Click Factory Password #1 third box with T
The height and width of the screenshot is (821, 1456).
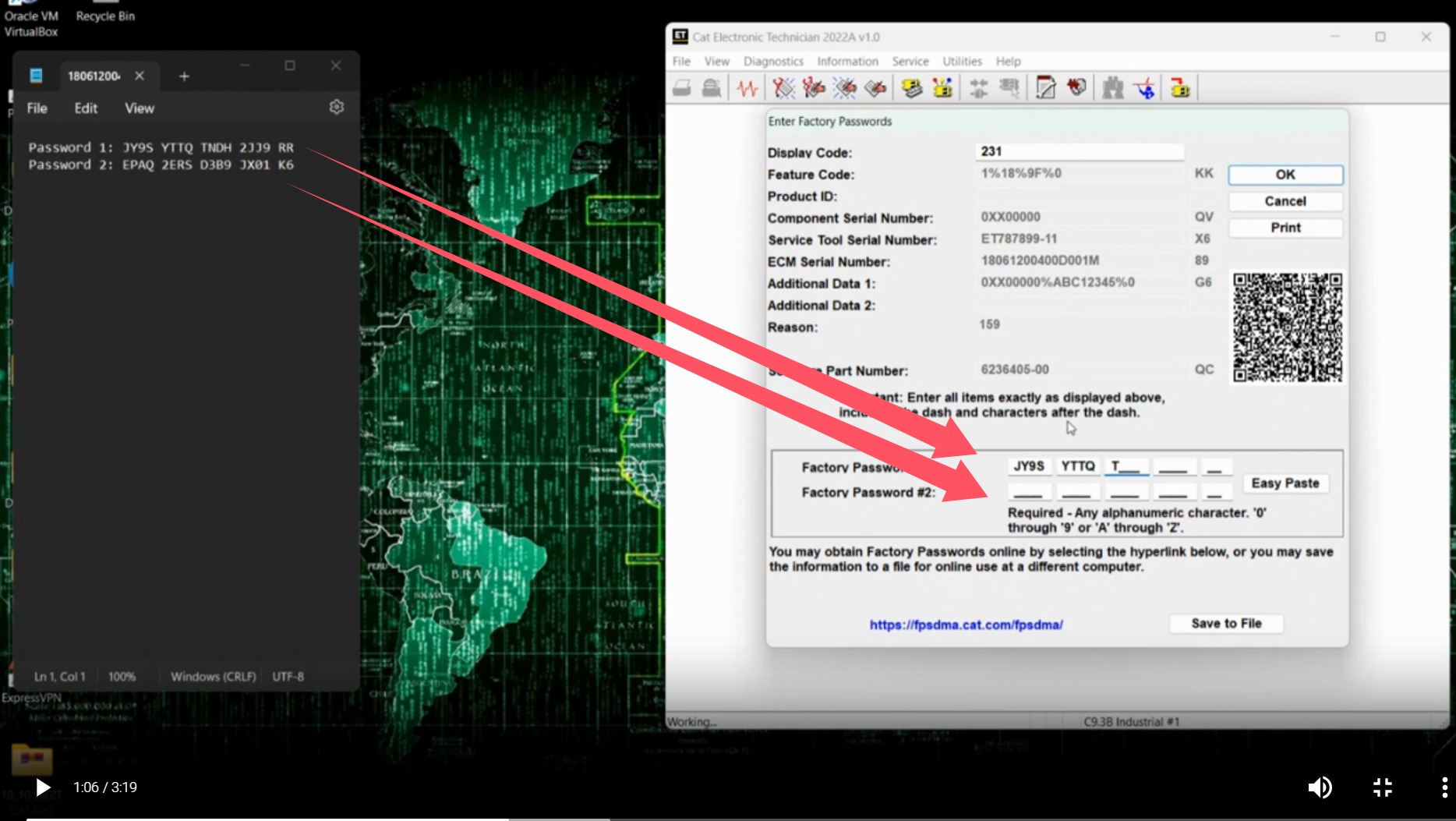tap(1126, 466)
